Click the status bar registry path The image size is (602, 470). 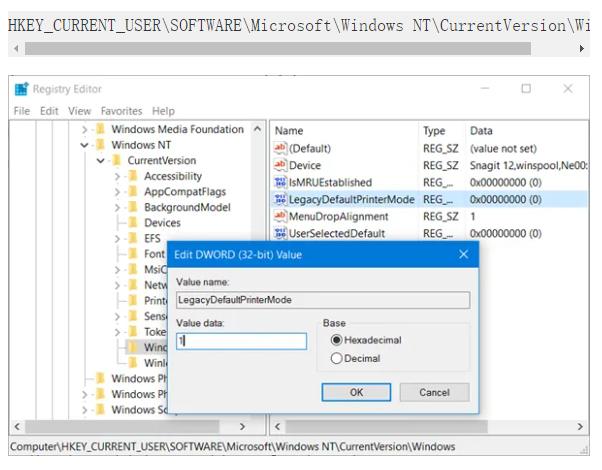[232, 447]
